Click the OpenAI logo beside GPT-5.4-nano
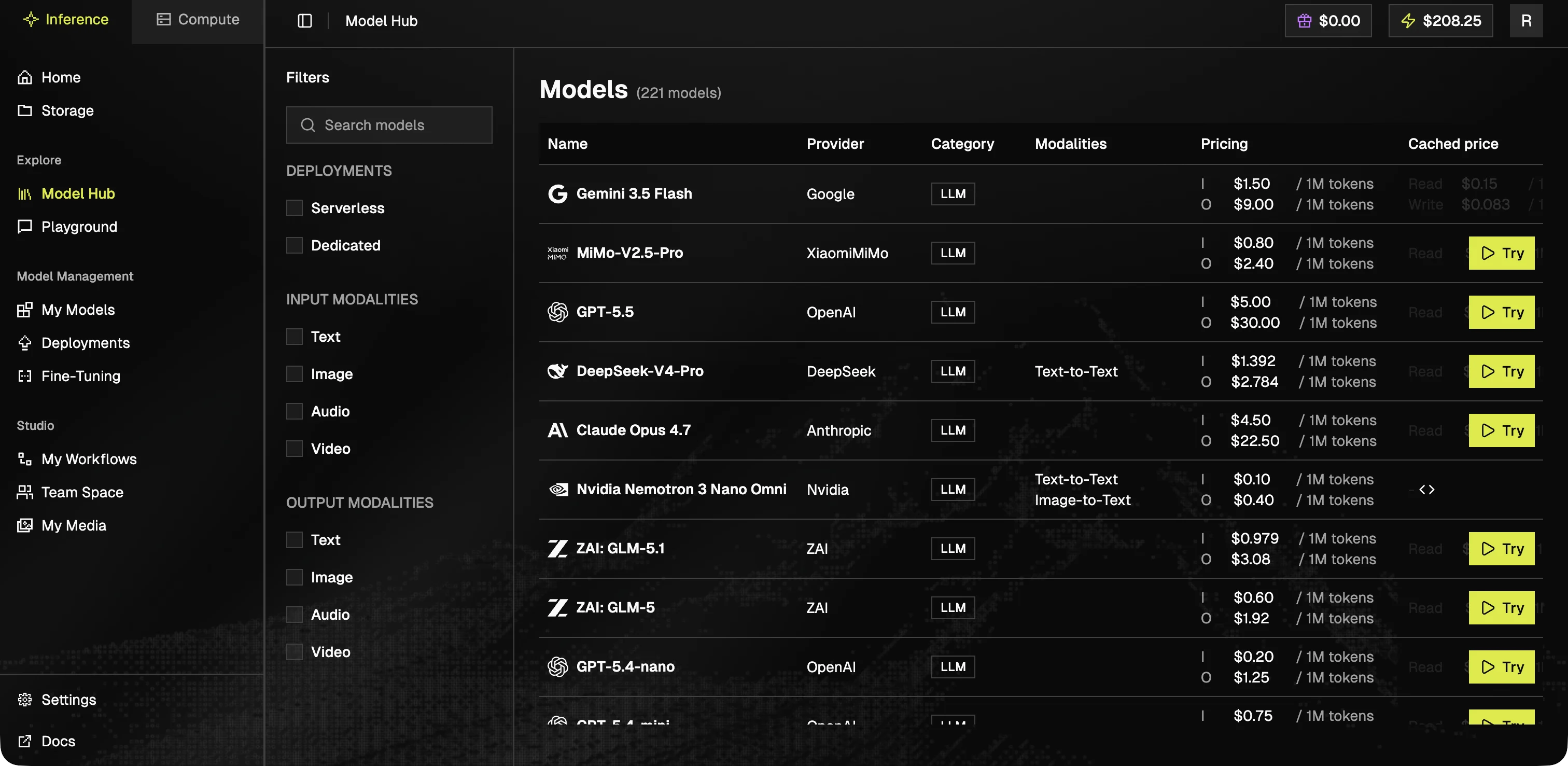This screenshot has height=766, width=1568. (x=557, y=666)
